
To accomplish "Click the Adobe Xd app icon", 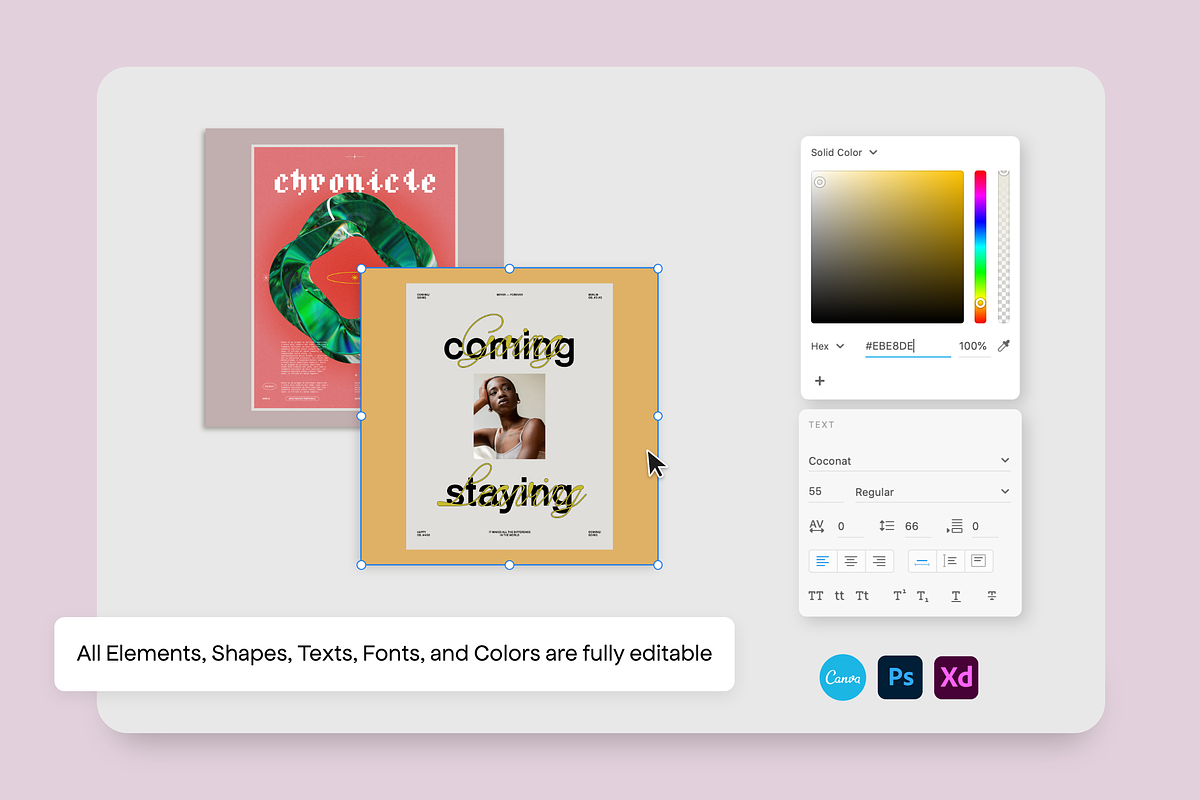I will click(956, 677).
